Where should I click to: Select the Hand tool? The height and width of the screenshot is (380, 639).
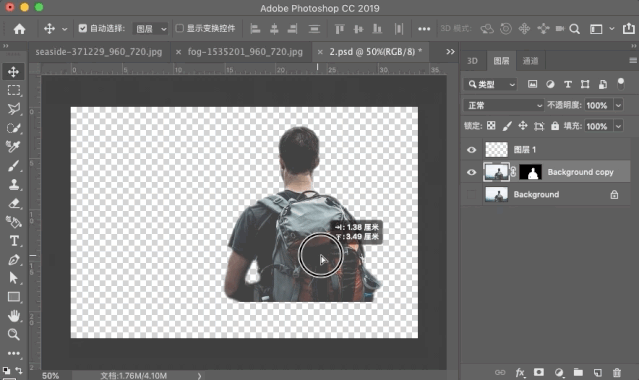[x=13, y=316]
